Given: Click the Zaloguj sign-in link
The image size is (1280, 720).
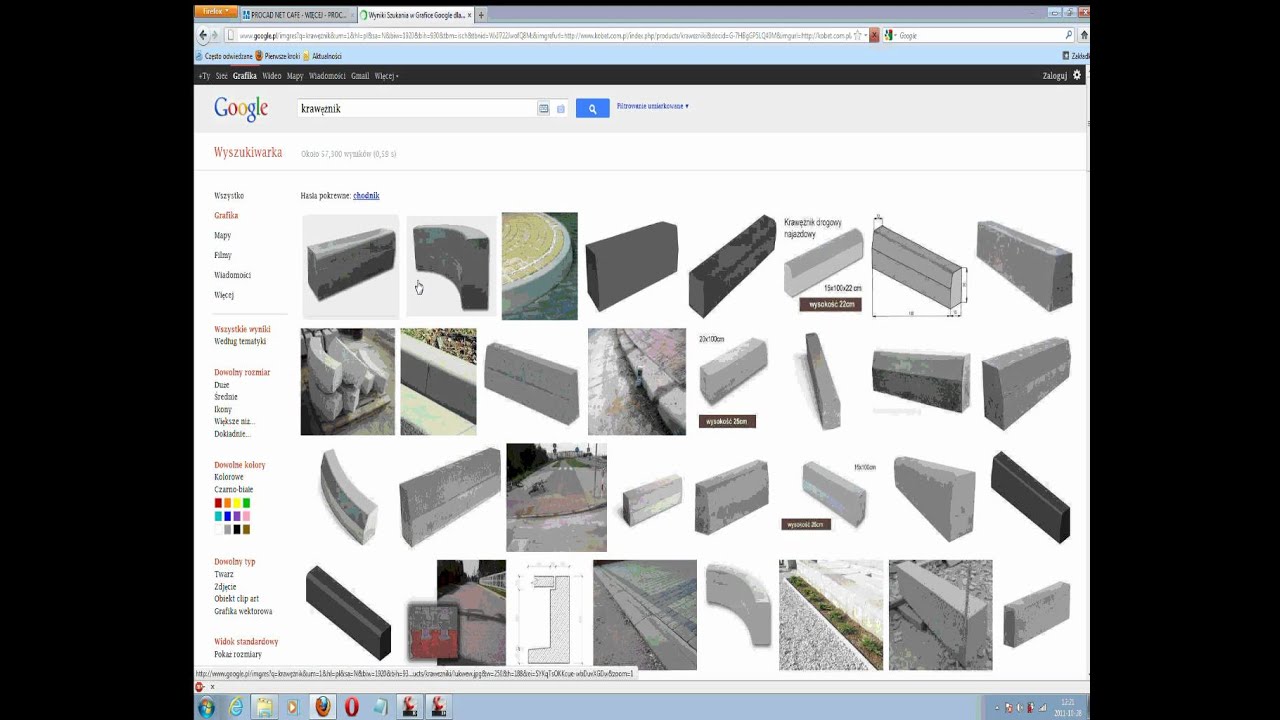Looking at the screenshot, I should [1054, 76].
